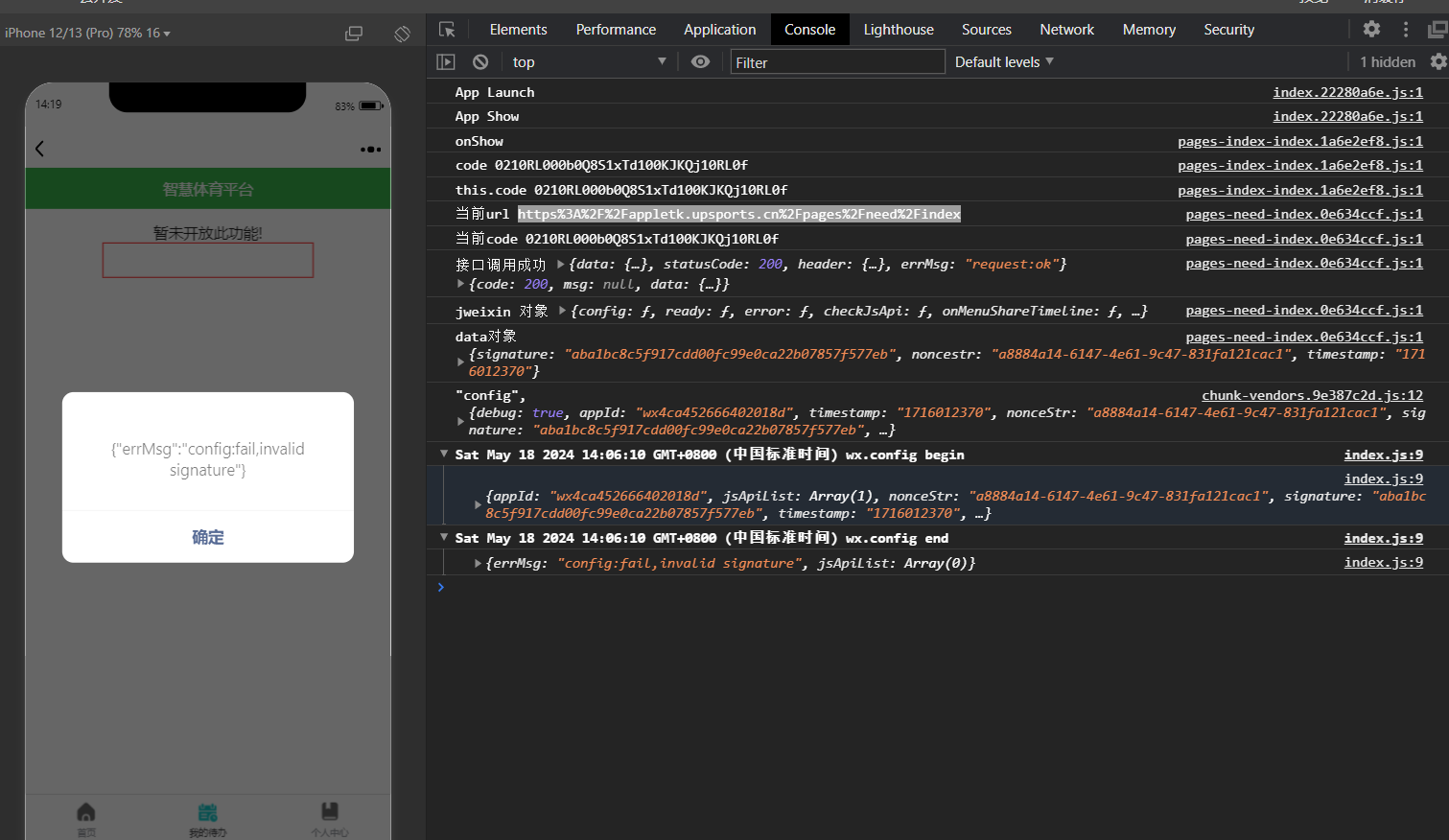This screenshot has height=840, width=1449.
Task: Collapse the wx.config begin group
Action: 444,454
